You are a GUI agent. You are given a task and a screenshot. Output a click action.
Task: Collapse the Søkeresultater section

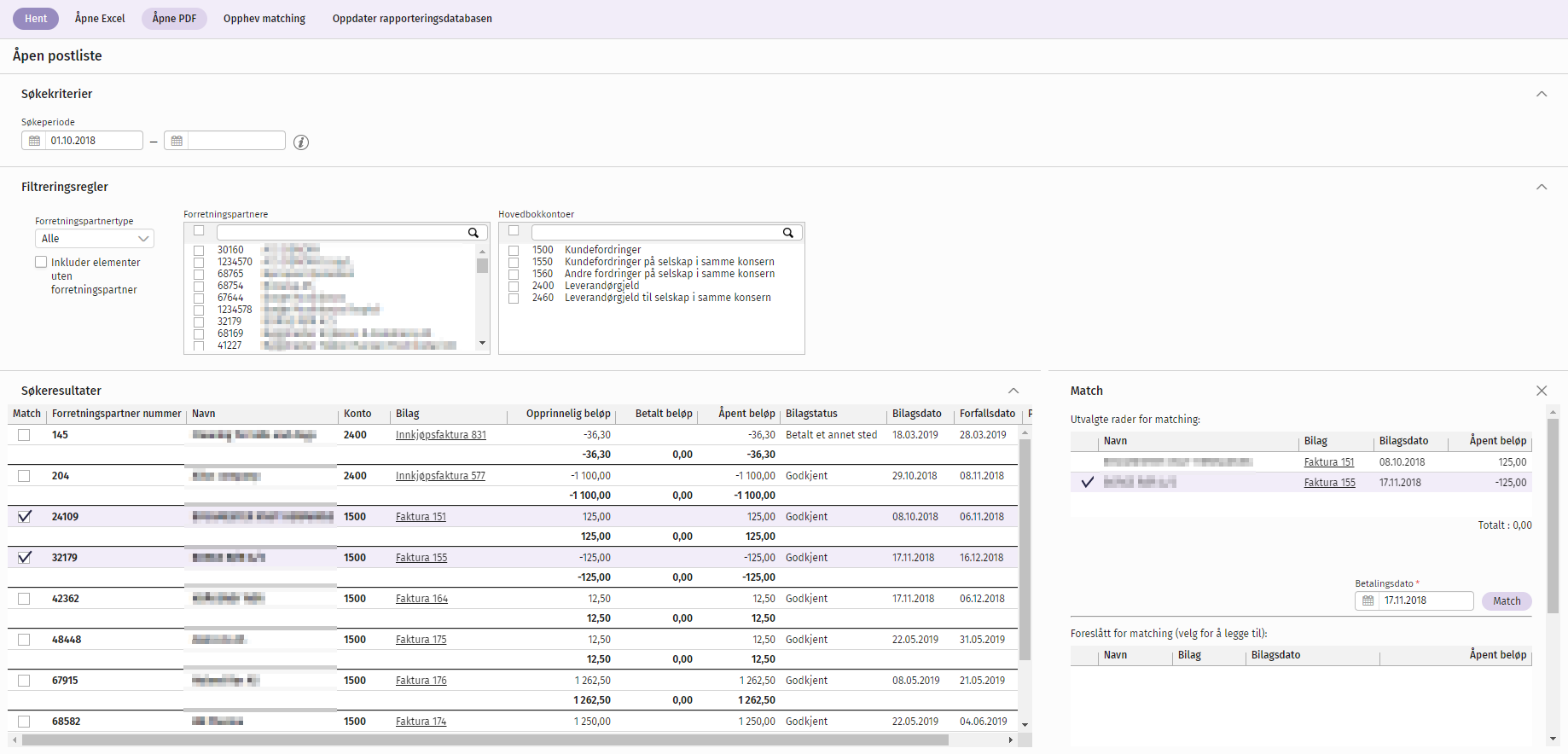(x=1013, y=391)
